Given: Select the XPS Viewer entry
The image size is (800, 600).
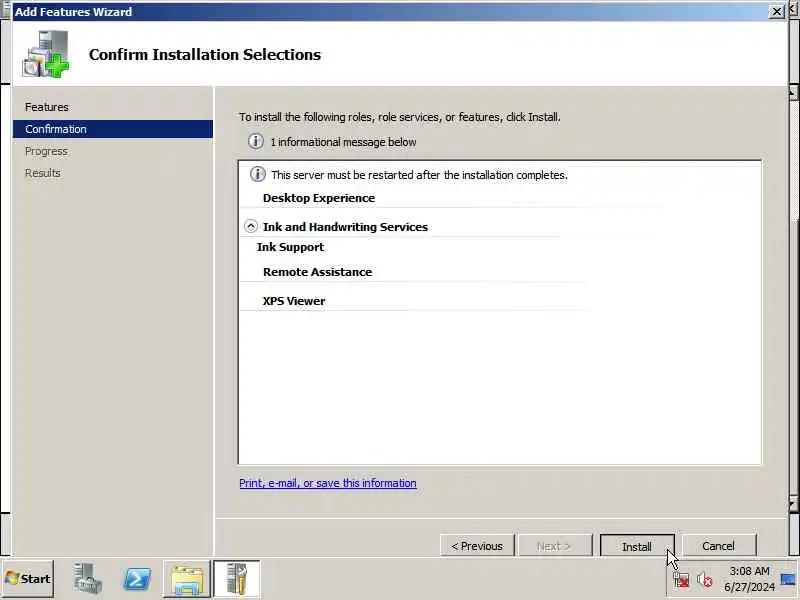Looking at the screenshot, I should (294, 301).
